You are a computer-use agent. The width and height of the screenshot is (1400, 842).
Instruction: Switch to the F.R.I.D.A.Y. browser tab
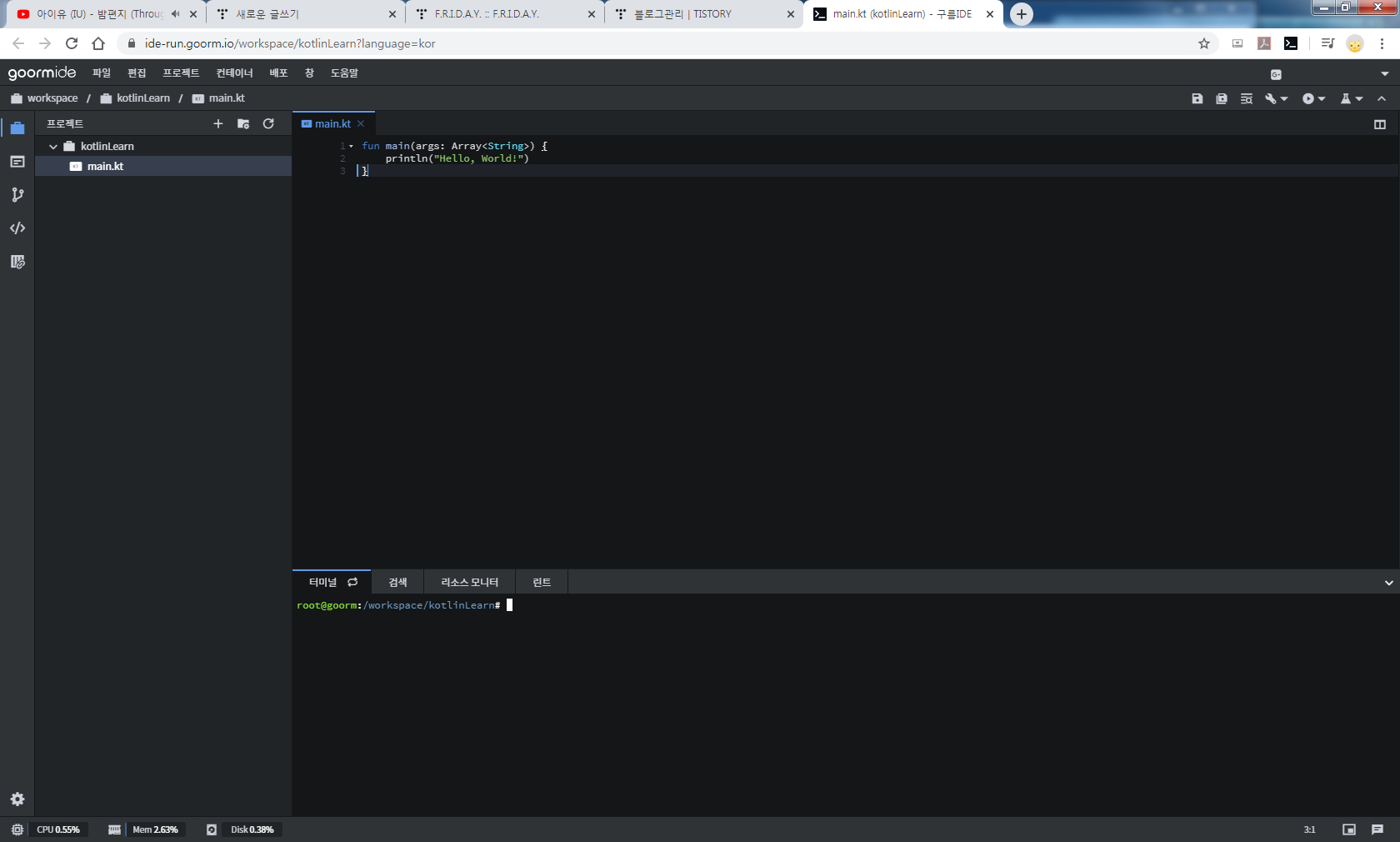(506, 14)
